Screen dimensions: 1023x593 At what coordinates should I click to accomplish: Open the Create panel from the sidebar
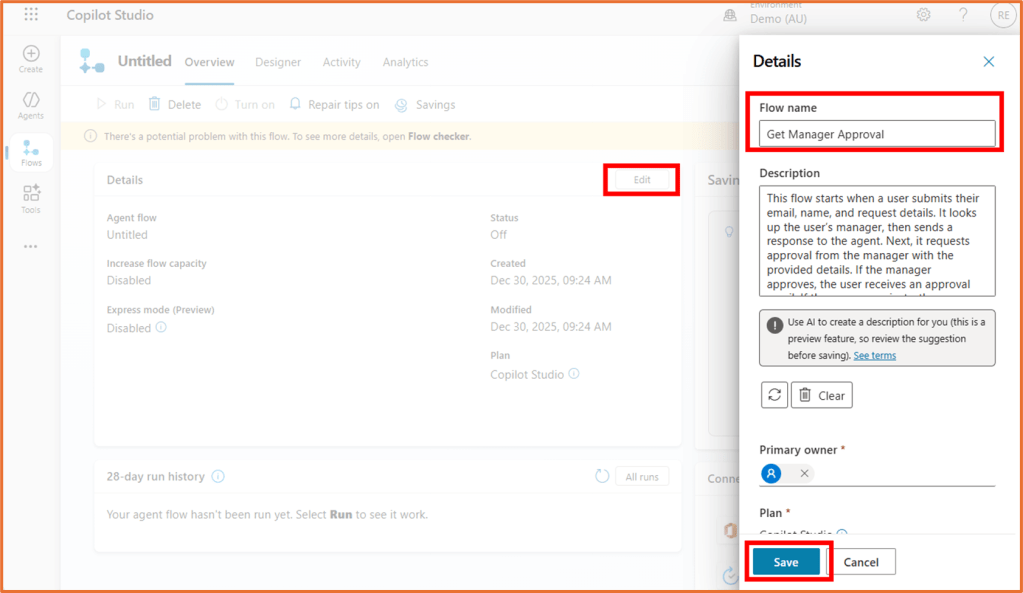(30, 57)
